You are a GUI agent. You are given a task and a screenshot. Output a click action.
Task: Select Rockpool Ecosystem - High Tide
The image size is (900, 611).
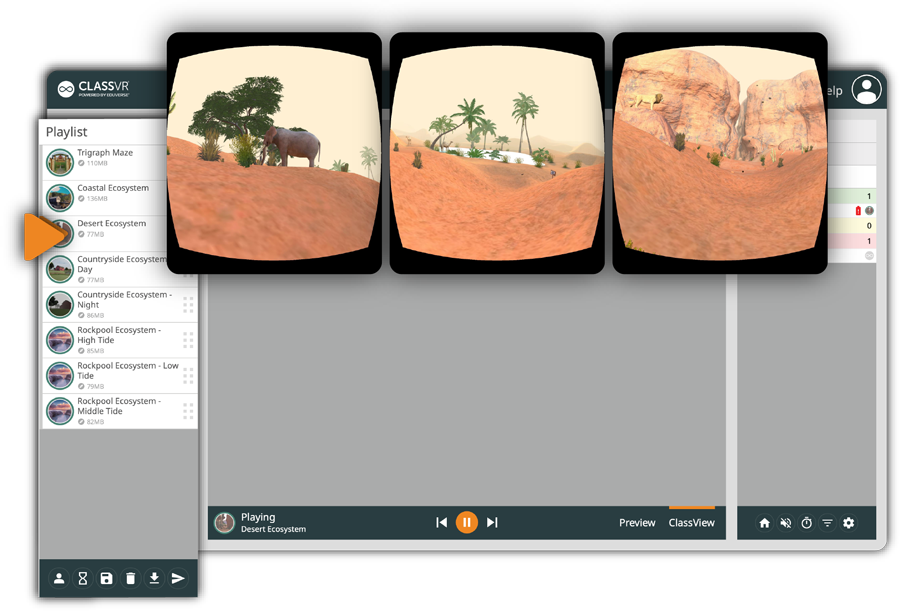119,340
